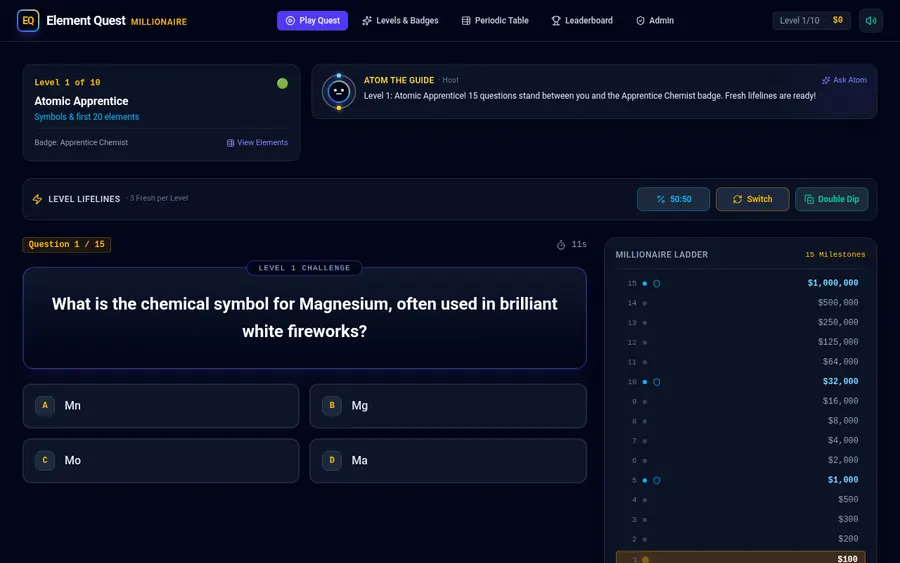Click the timer stopwatch icon
The image size is (900, 563).
pyautogui.click(x=561, y=245)
